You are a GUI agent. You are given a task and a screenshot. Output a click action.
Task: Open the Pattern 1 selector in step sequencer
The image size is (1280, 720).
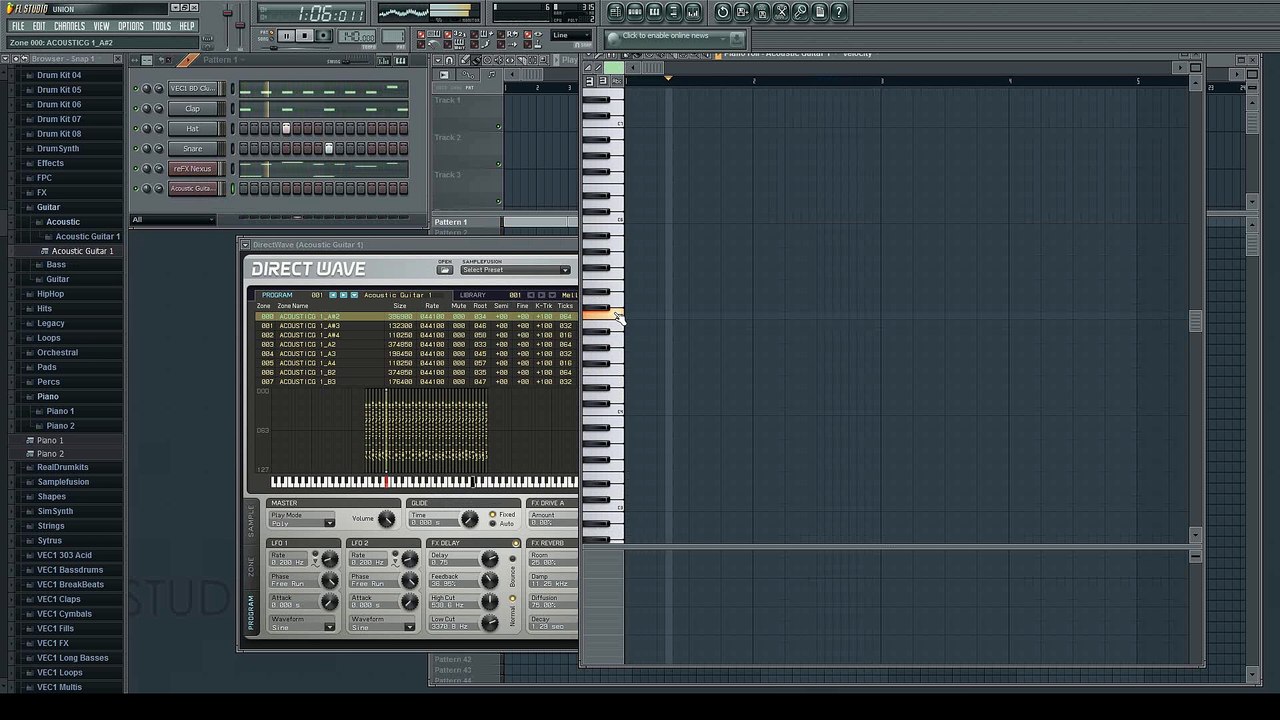coord(222,60)
